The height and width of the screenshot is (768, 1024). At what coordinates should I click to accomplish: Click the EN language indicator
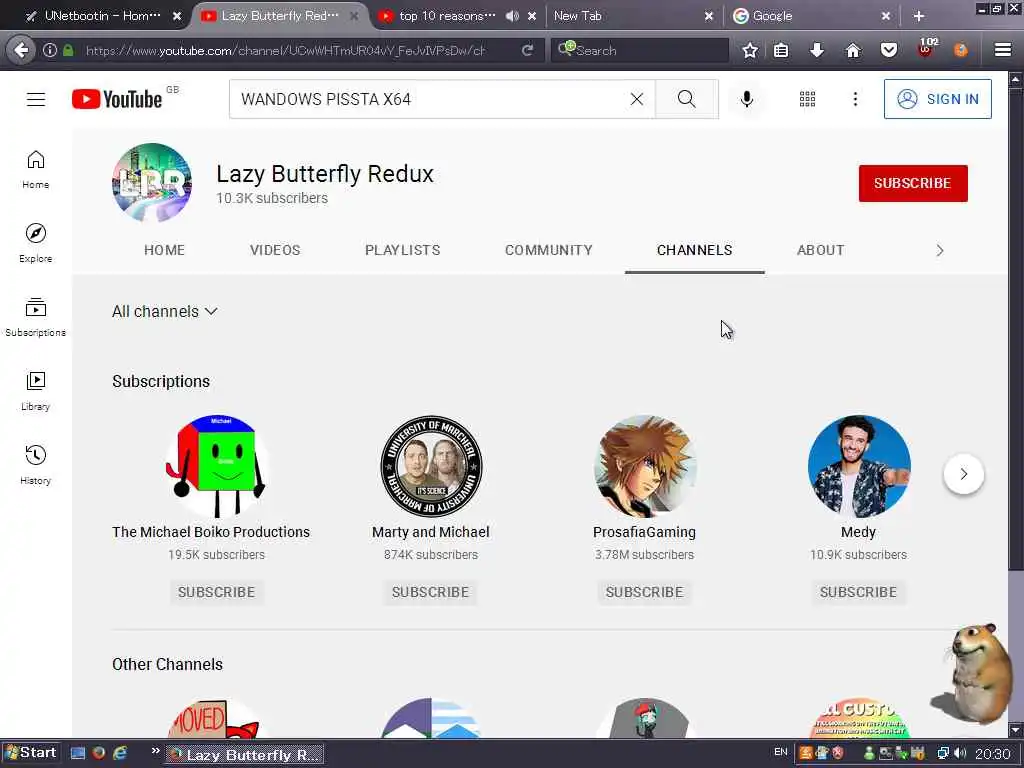tap(780, 752)
